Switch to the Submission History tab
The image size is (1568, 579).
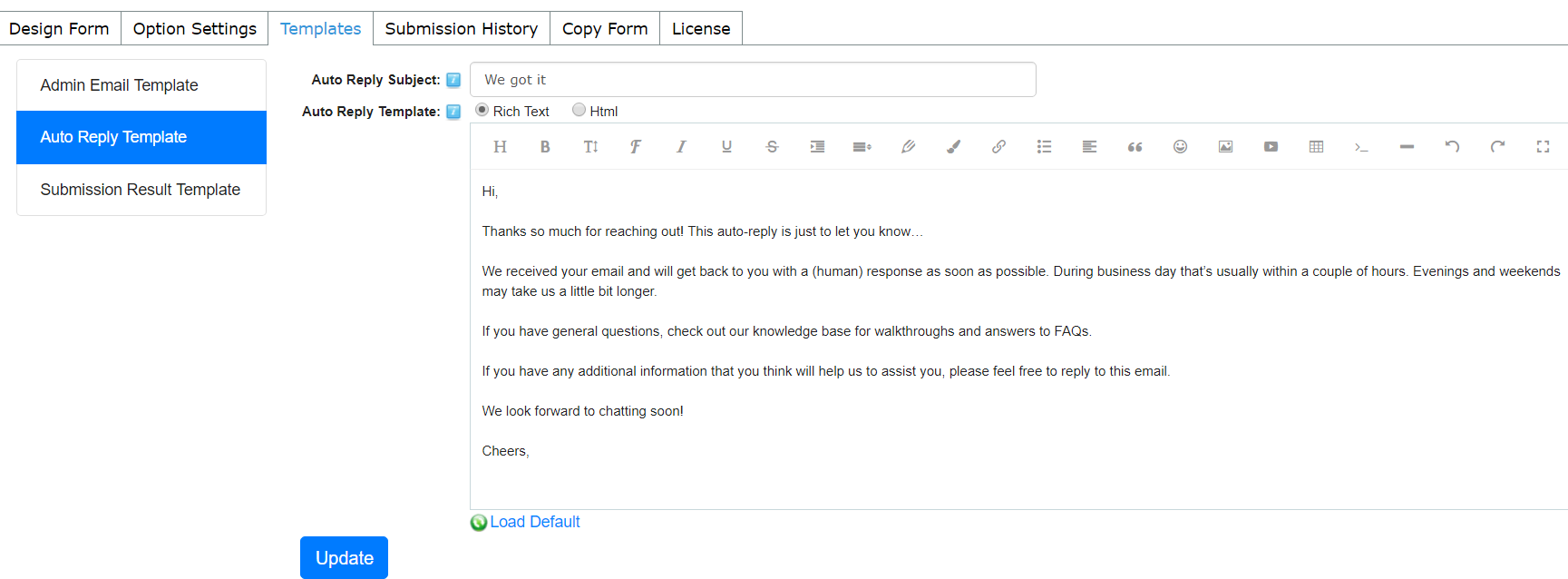point(462,28)
